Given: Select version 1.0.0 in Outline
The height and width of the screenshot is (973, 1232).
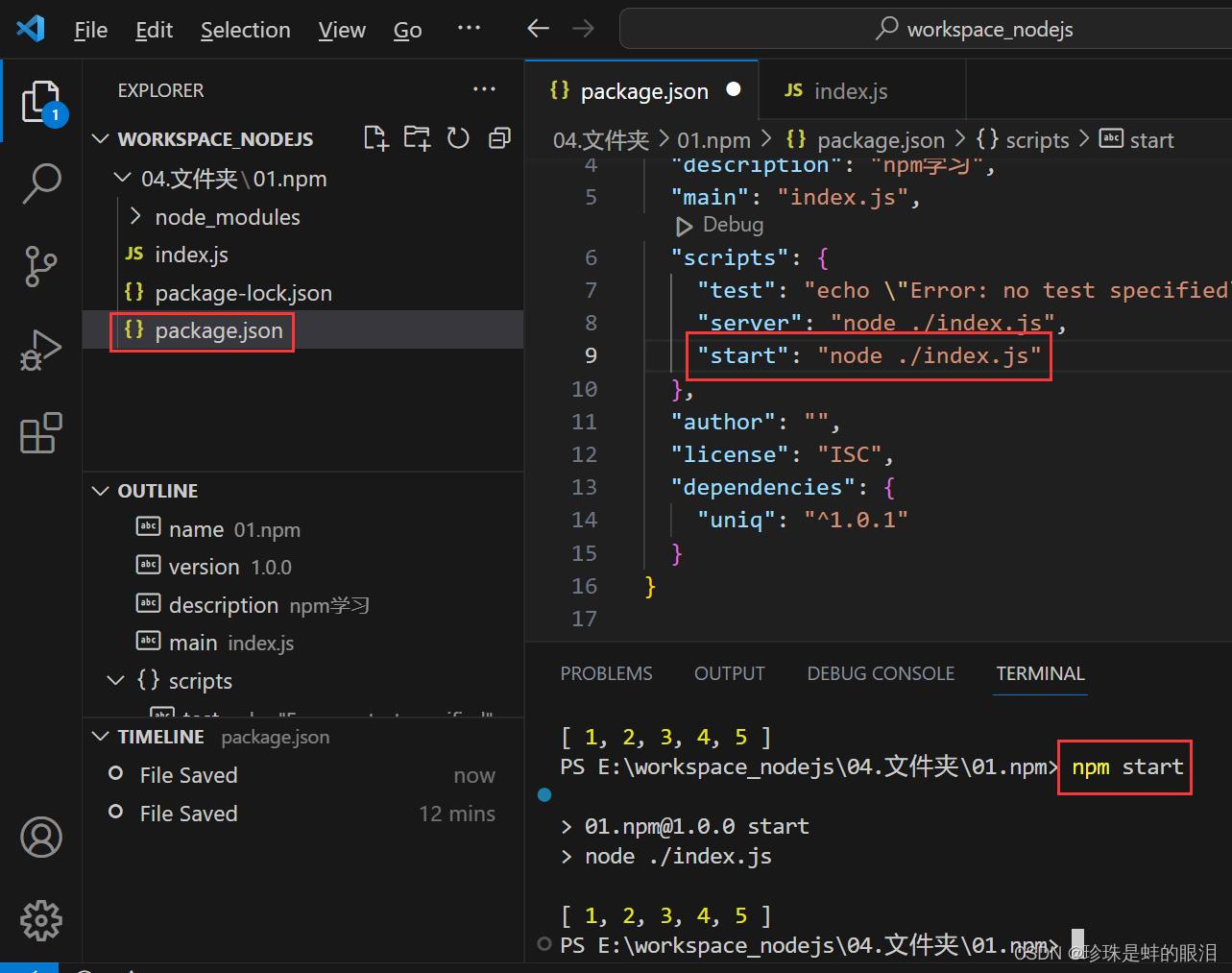Looking at the screenshot, I should pos(302,567).
